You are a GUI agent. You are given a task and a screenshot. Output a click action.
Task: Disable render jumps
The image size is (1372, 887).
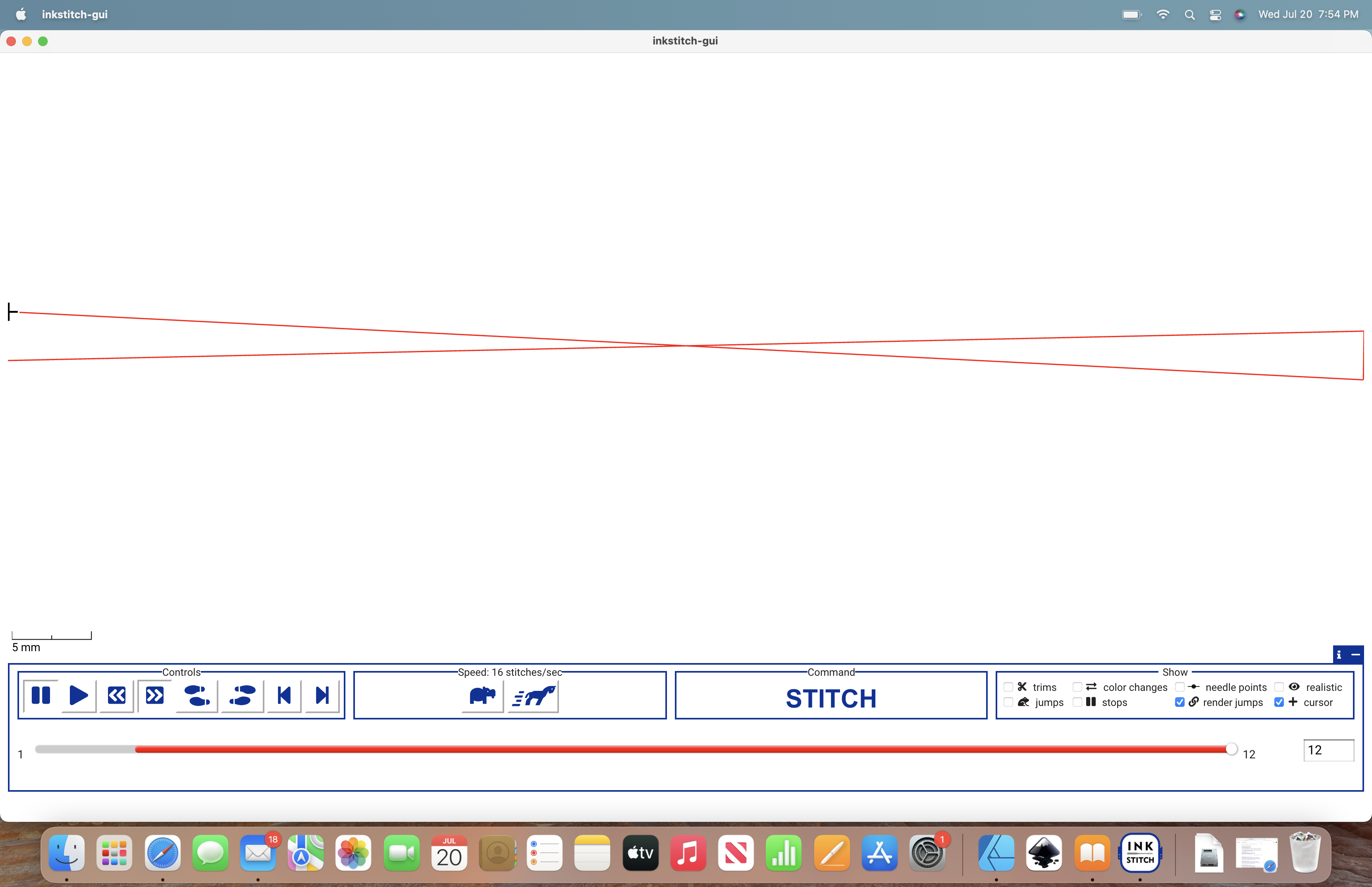[1179, 702]
